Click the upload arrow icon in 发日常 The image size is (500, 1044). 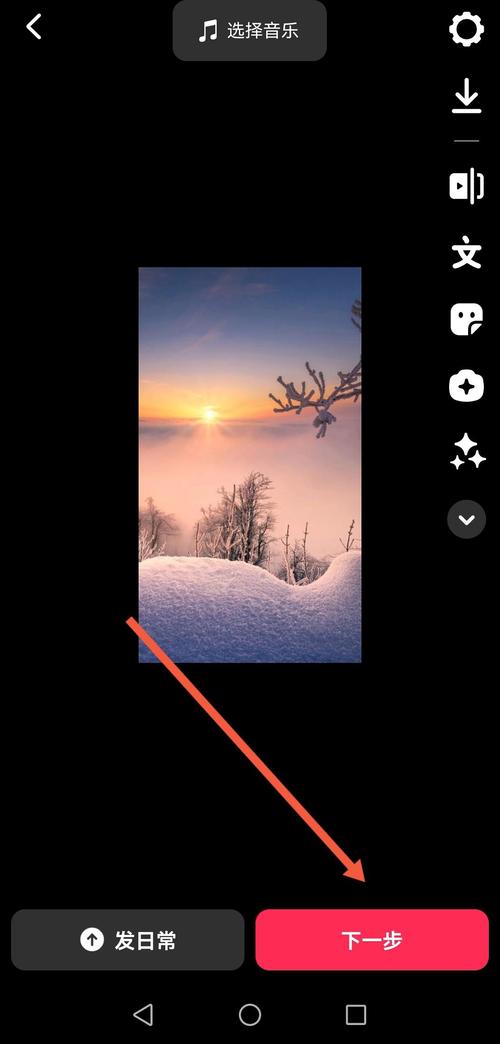(x=92, y=939)
